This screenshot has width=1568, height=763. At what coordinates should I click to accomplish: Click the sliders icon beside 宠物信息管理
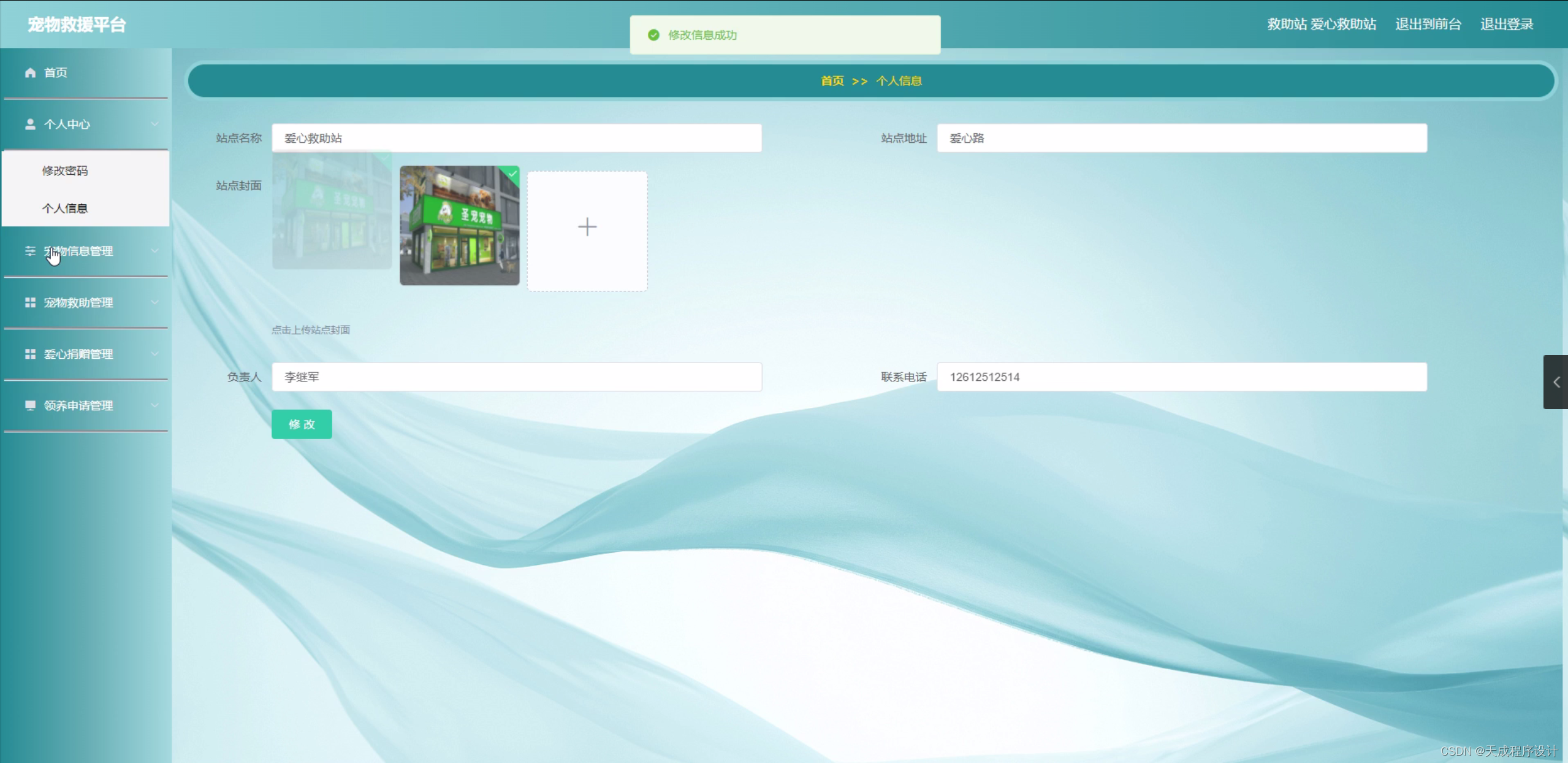[30, 251]
